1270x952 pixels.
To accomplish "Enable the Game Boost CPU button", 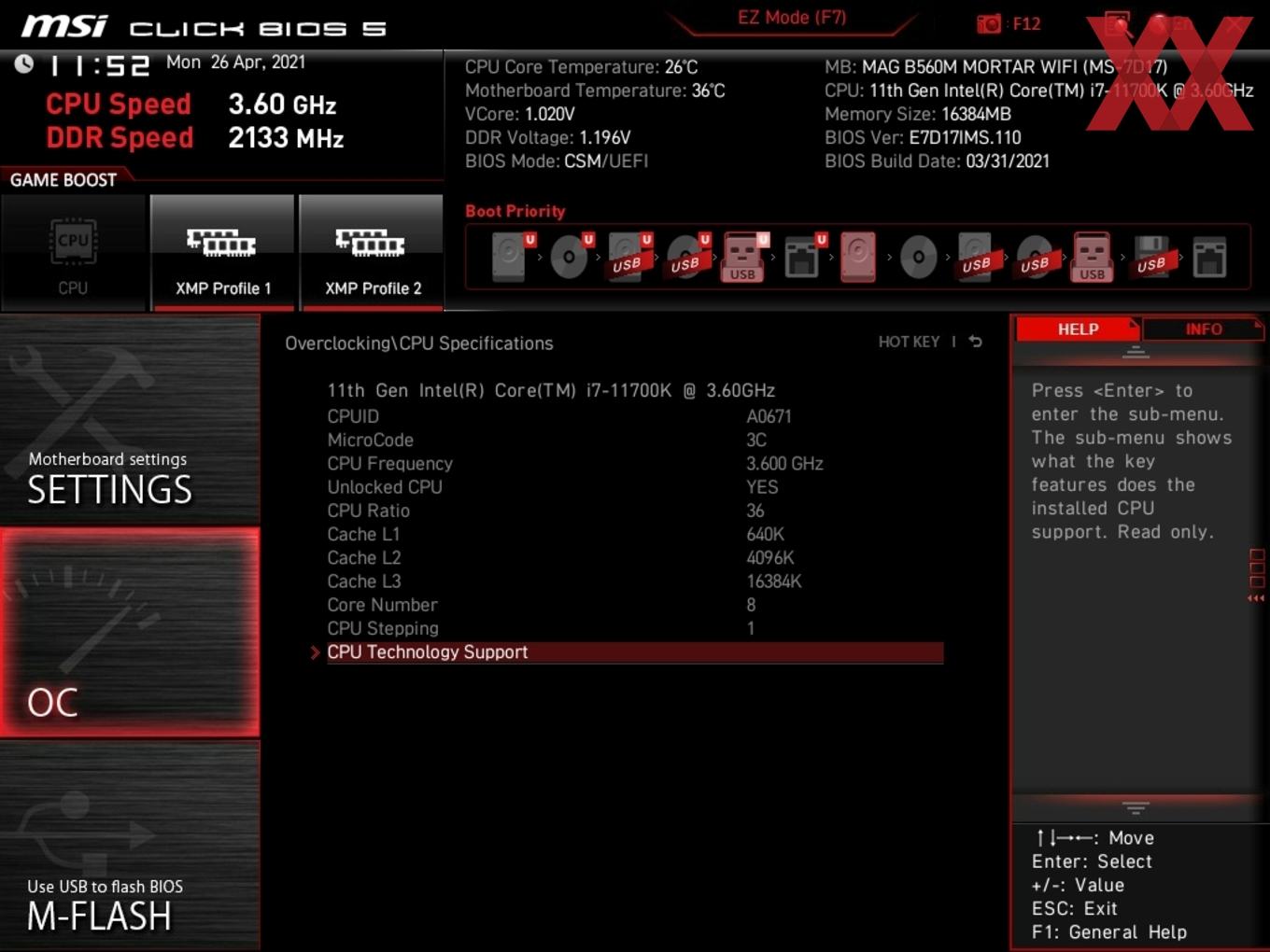I will 73,252.
